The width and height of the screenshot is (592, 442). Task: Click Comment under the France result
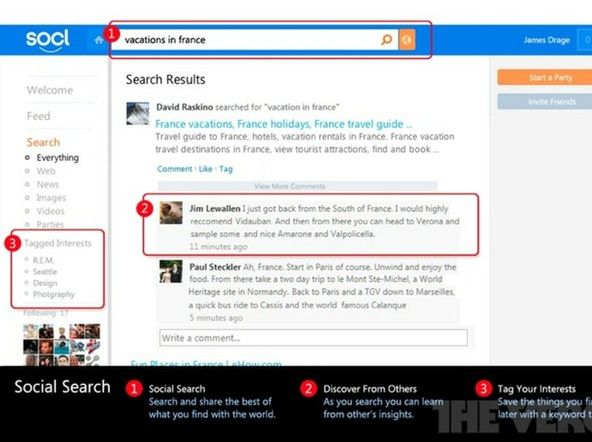click(174, 169)
